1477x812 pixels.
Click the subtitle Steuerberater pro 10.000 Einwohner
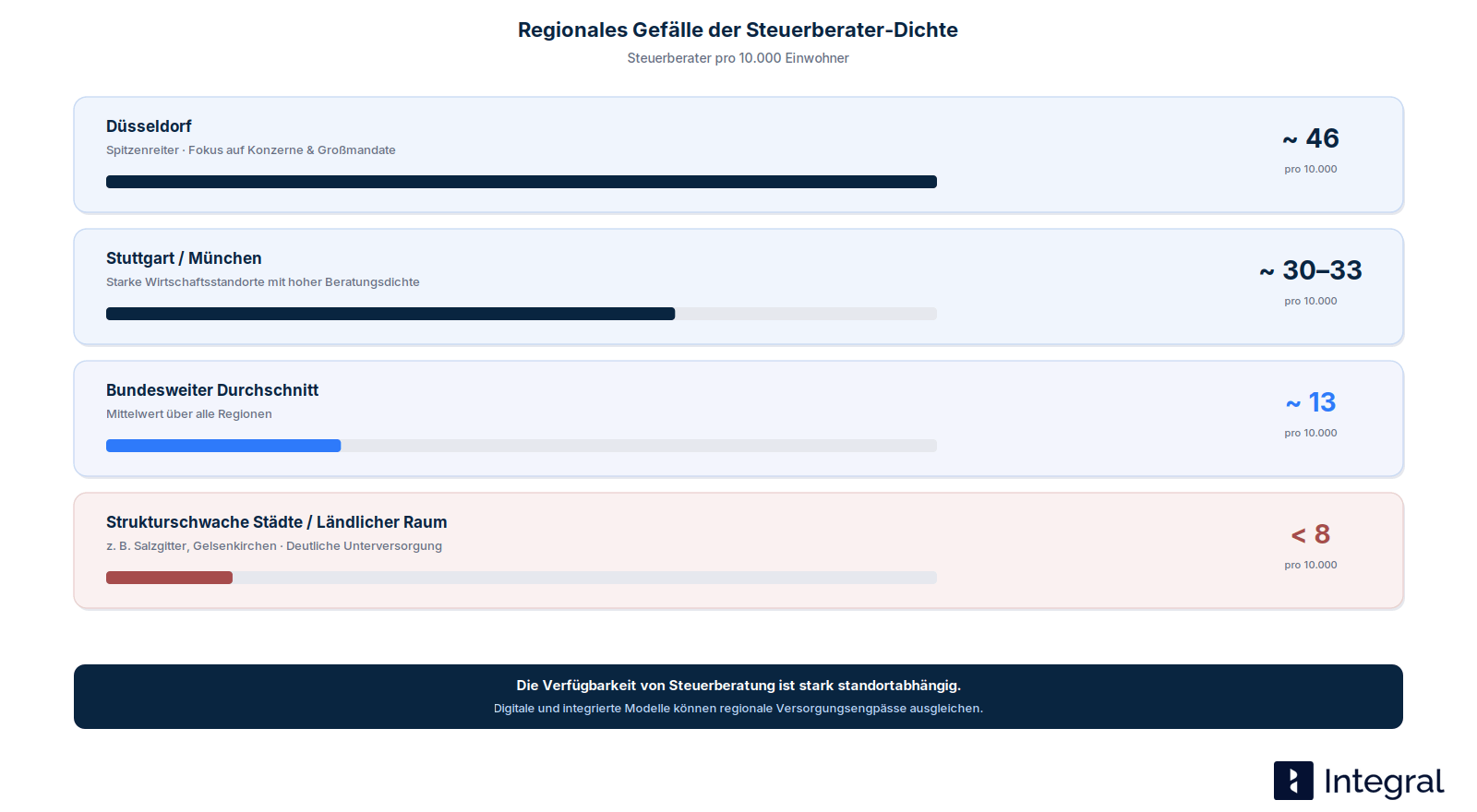(738, 58)
